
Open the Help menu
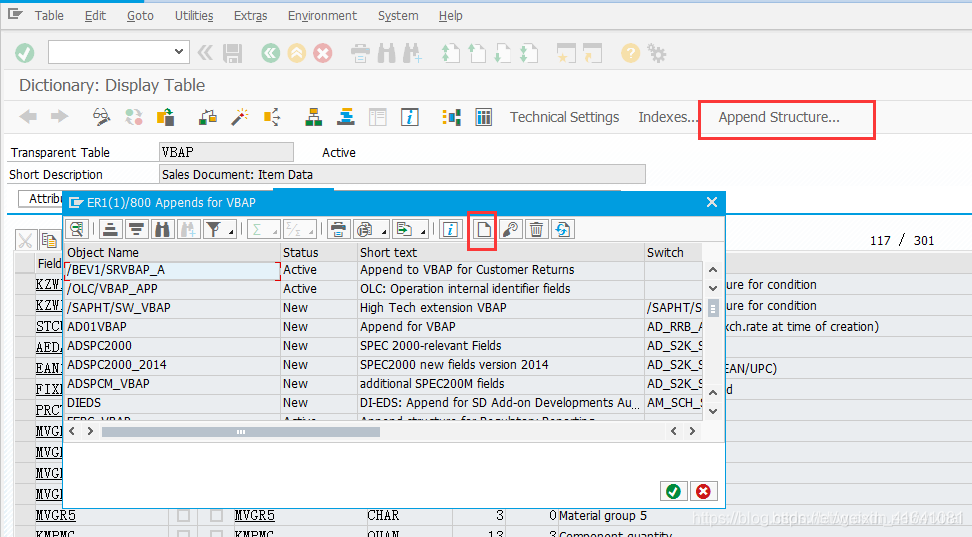(x=451, y=16)
